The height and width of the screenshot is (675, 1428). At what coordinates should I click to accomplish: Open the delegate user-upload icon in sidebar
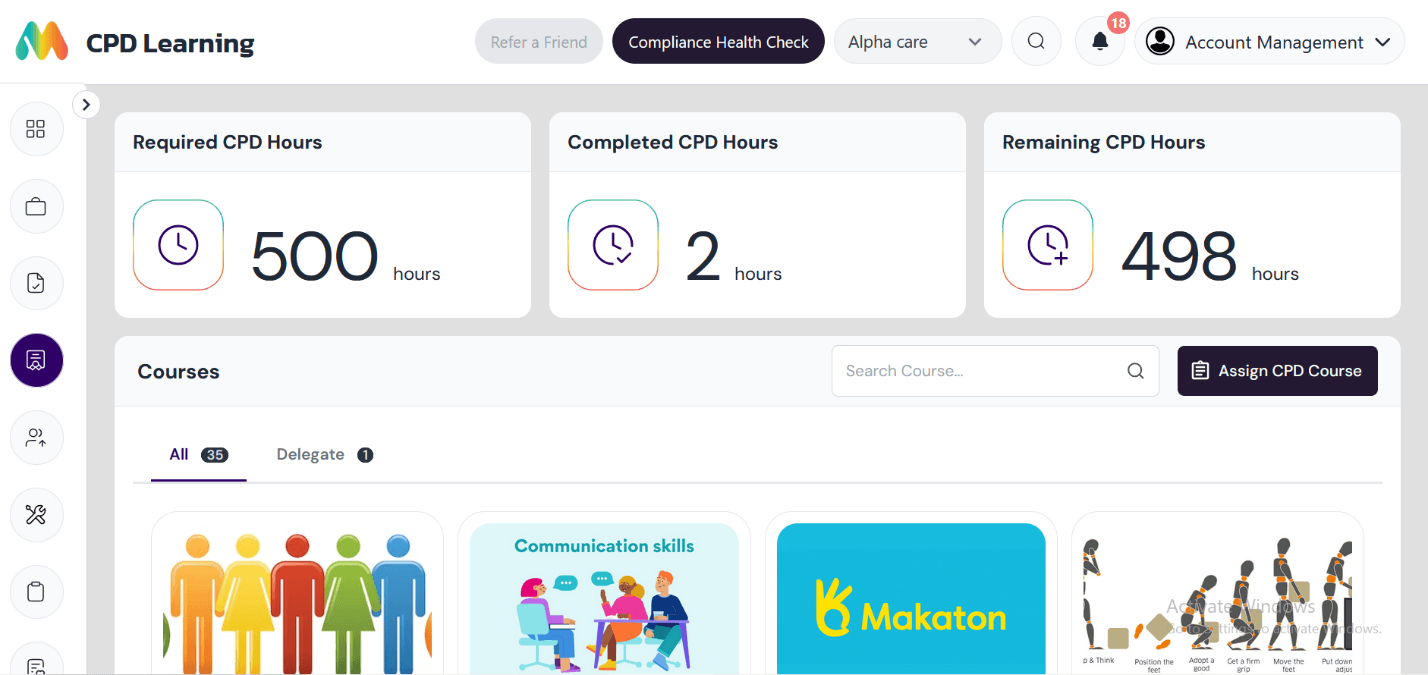(36, 437)
